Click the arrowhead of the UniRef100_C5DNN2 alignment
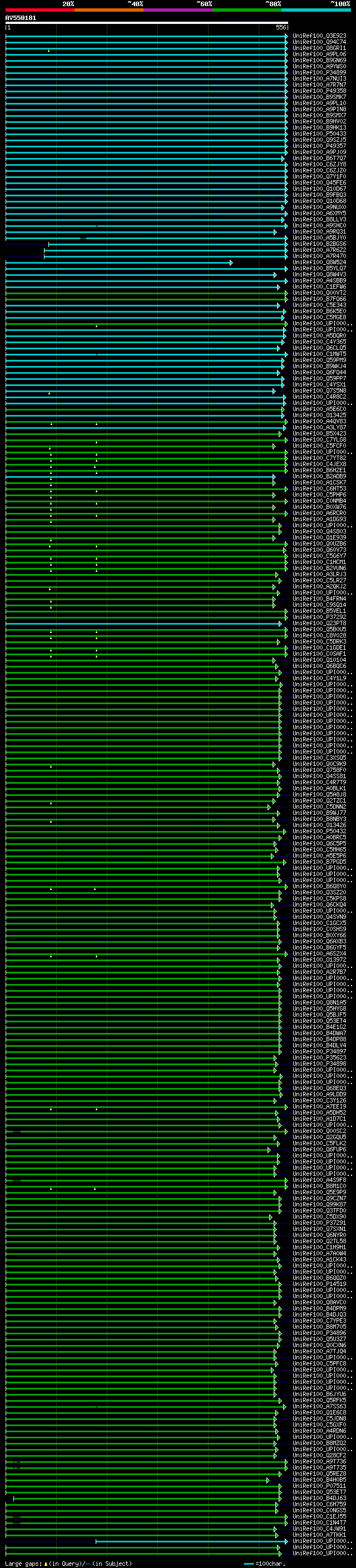The height and width of the screenshot is (1568, 356). pyautogui.click(x=269, y=807)
